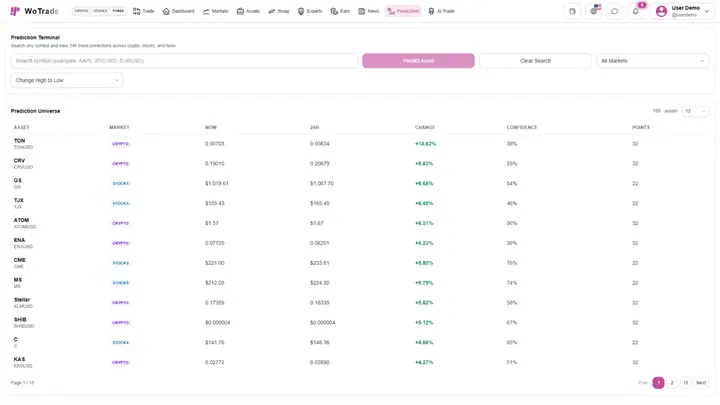Open the Swap arrows icon

tap(272, 11)
